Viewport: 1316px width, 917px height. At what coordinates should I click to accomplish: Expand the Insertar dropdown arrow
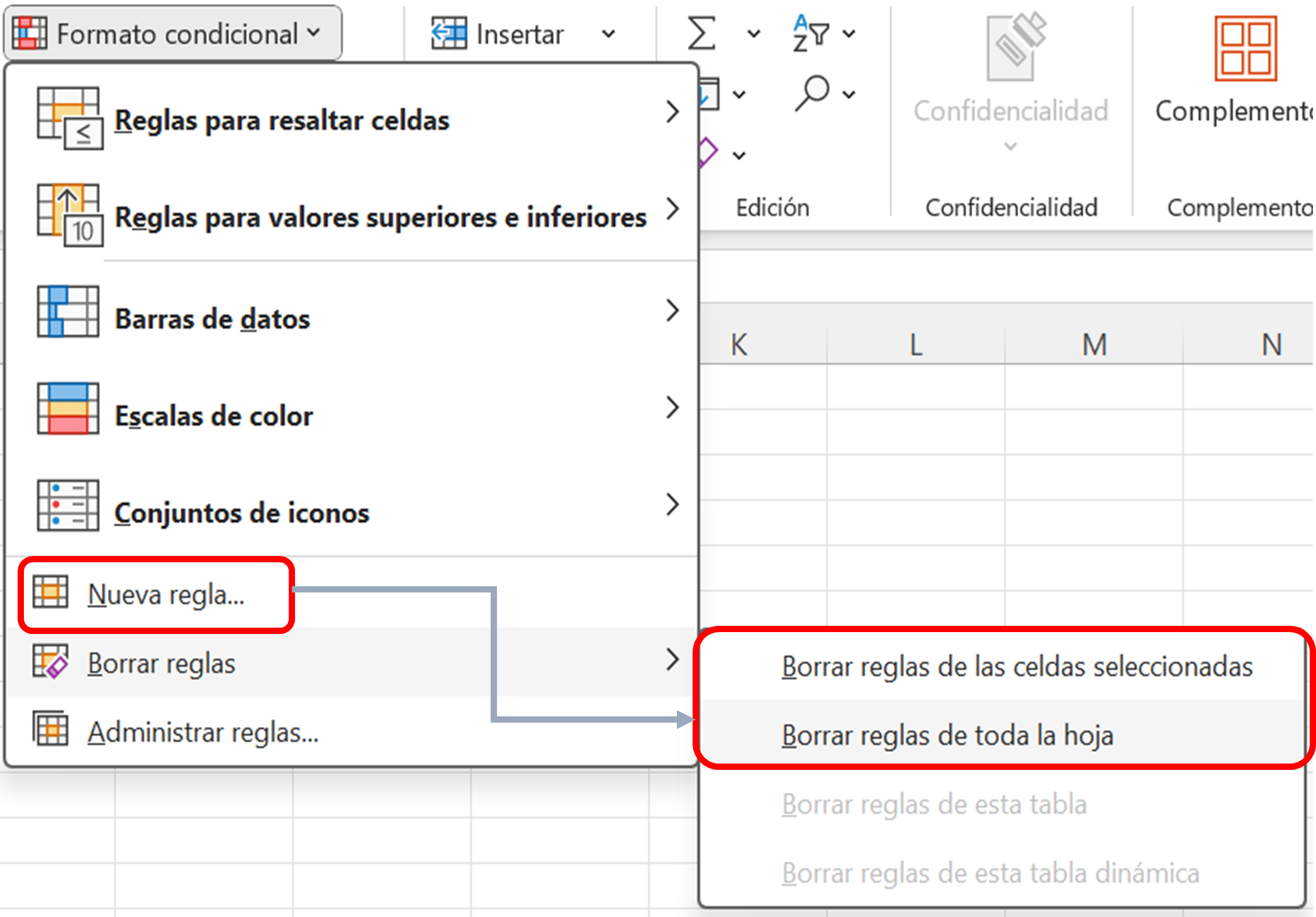[x=608, y=33]
